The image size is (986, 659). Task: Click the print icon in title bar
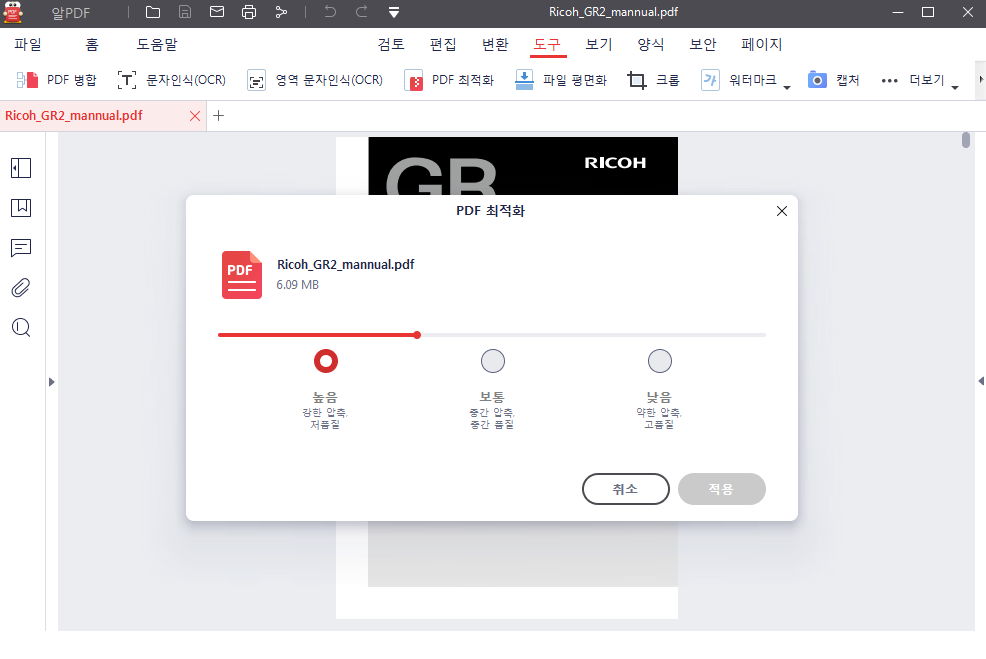249,12
